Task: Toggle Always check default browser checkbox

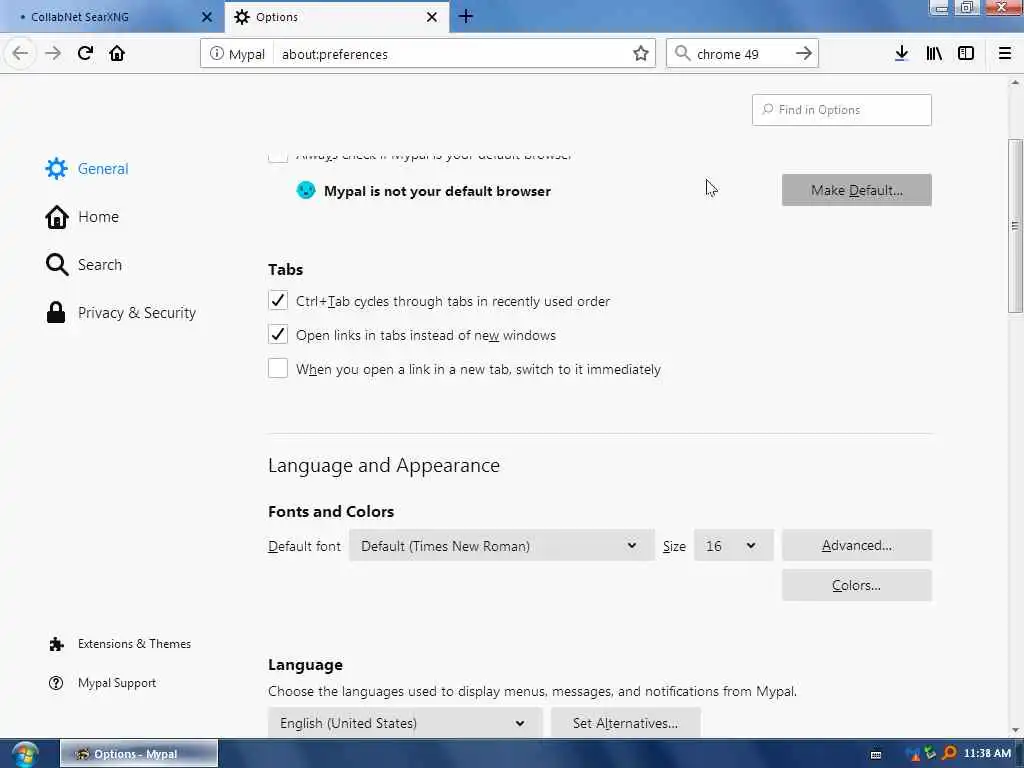Action: tap(278, 157)
